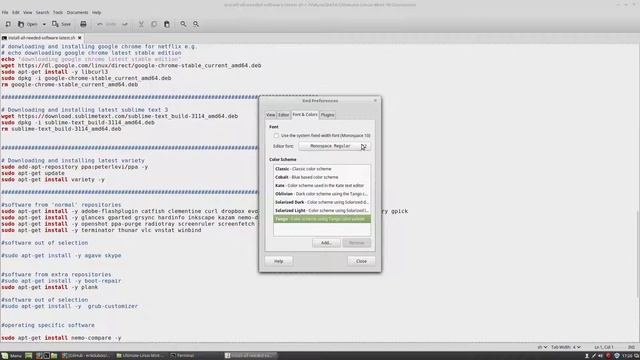640x360 pixels.
Task: Open the Monospace Regular editor font chooser
Action: [x=334, y=146]
